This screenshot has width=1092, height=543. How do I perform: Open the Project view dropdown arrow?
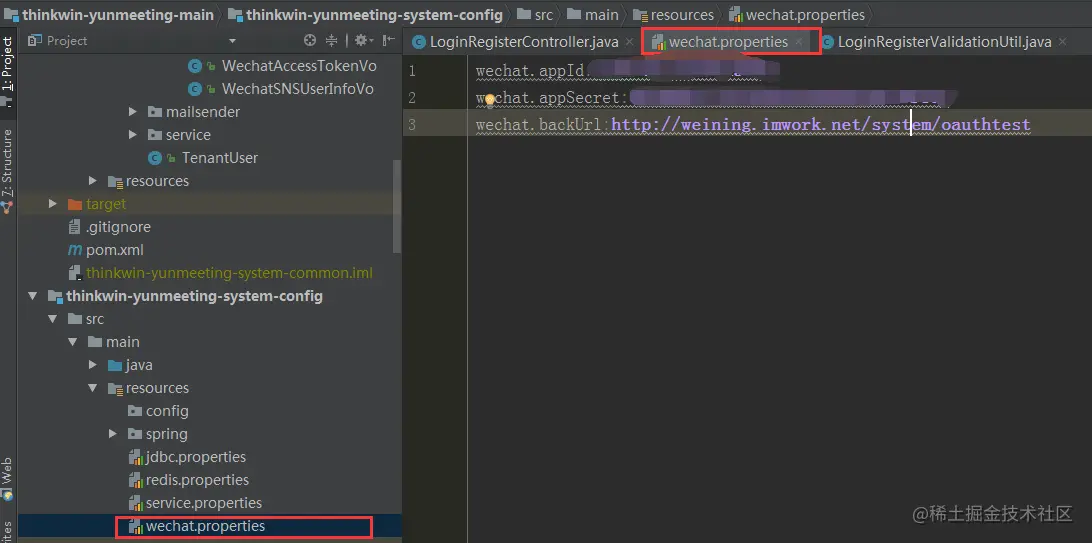[233, 41]
